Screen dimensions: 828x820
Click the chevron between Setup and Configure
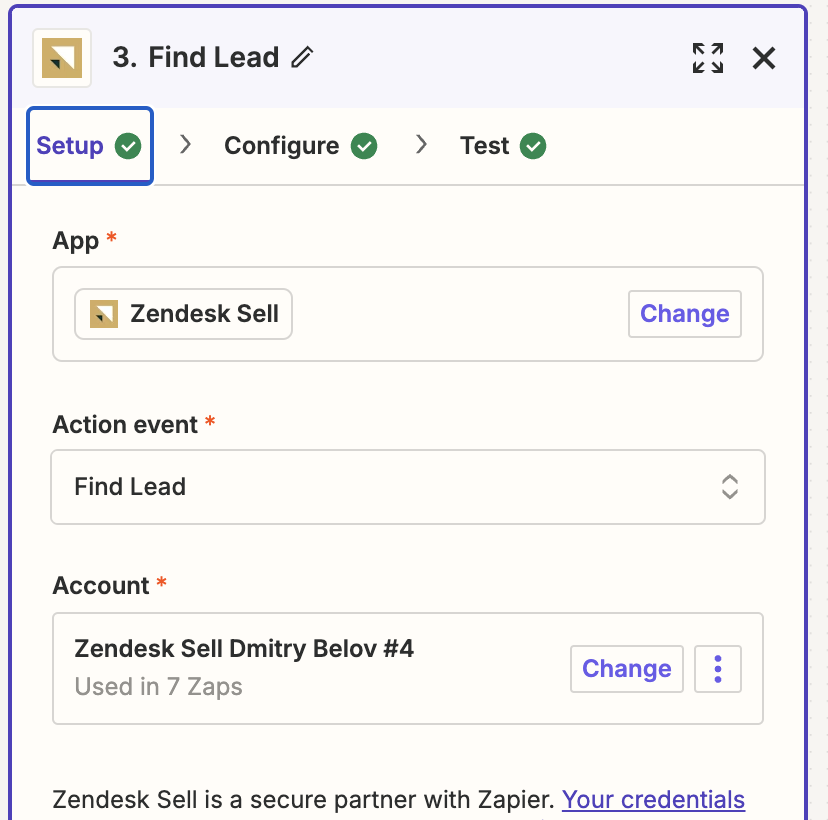(185, 144)
